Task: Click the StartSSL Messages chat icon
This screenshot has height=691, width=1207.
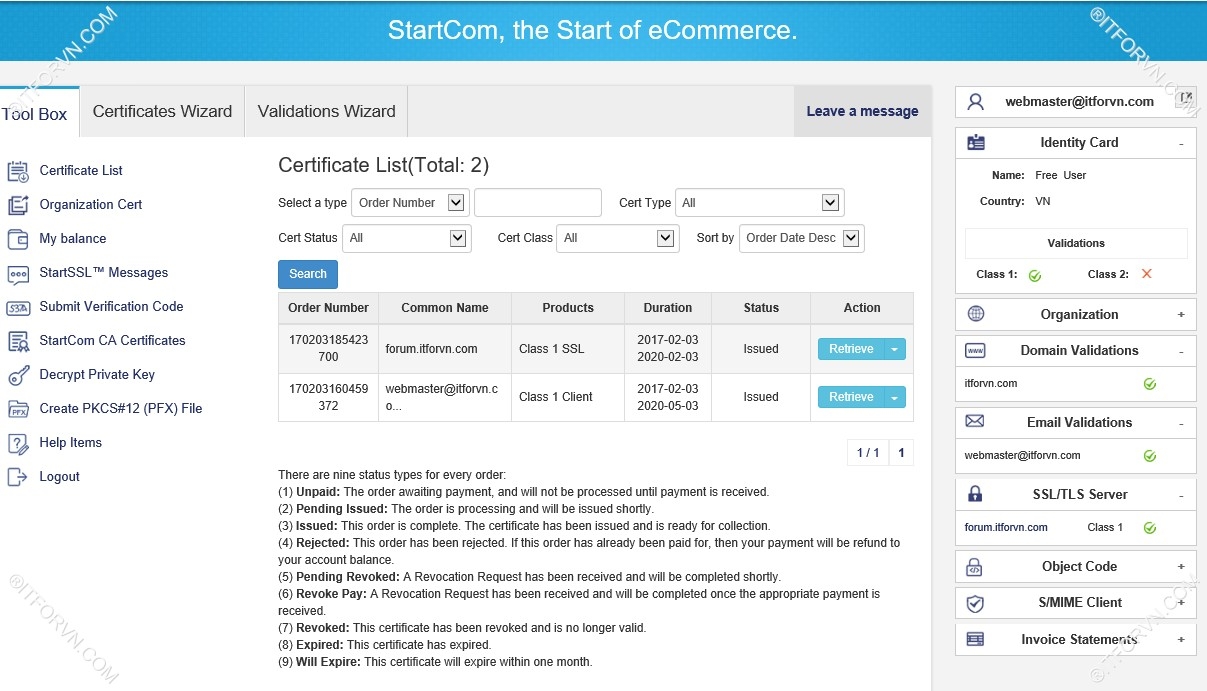Action: click(18, 273)
